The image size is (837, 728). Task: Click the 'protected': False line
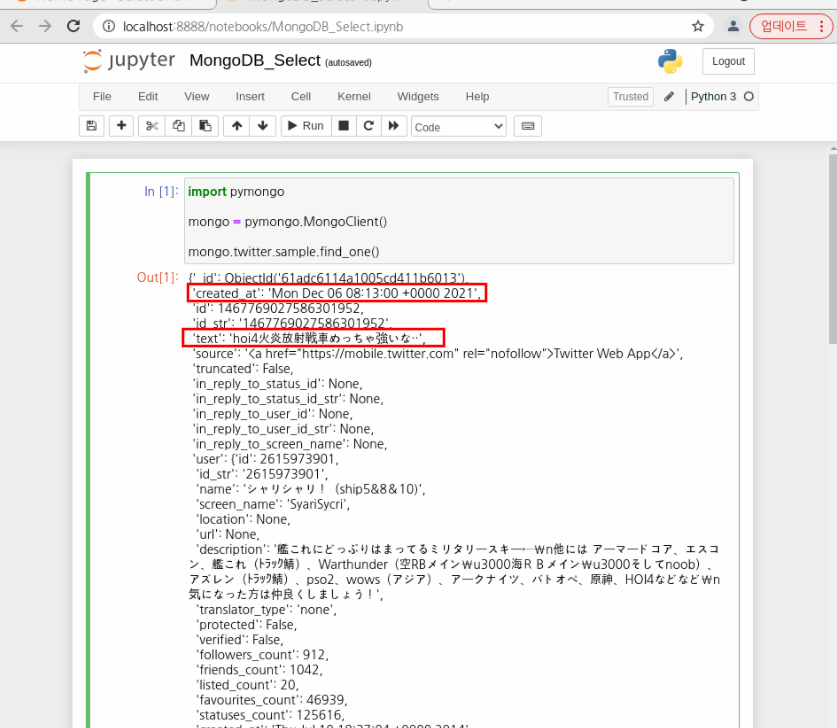(x=247, y=624)
